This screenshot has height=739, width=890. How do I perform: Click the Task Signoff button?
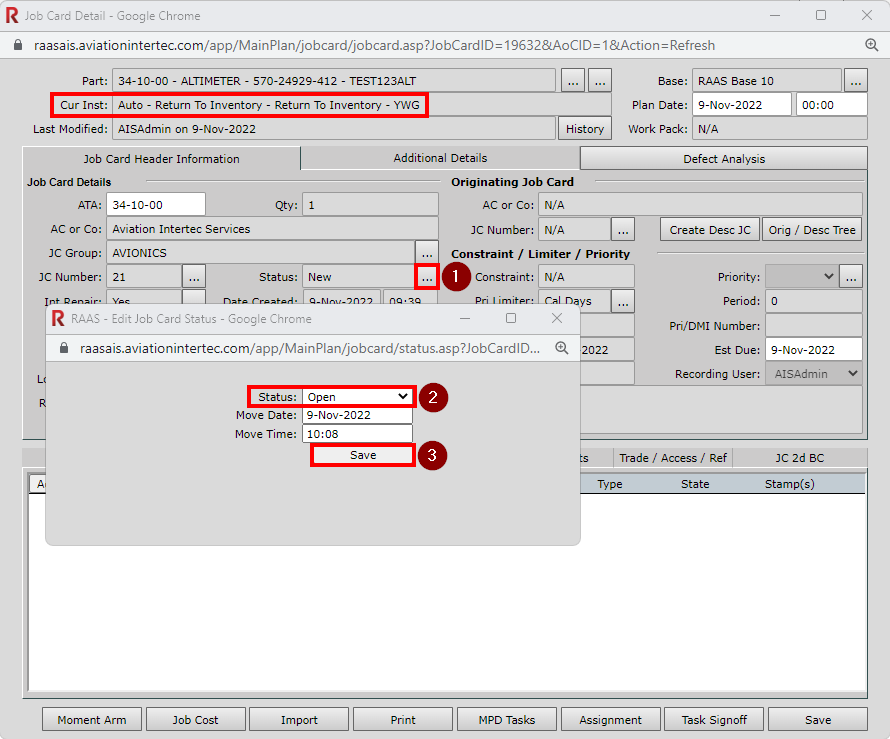tap(714, 720)
